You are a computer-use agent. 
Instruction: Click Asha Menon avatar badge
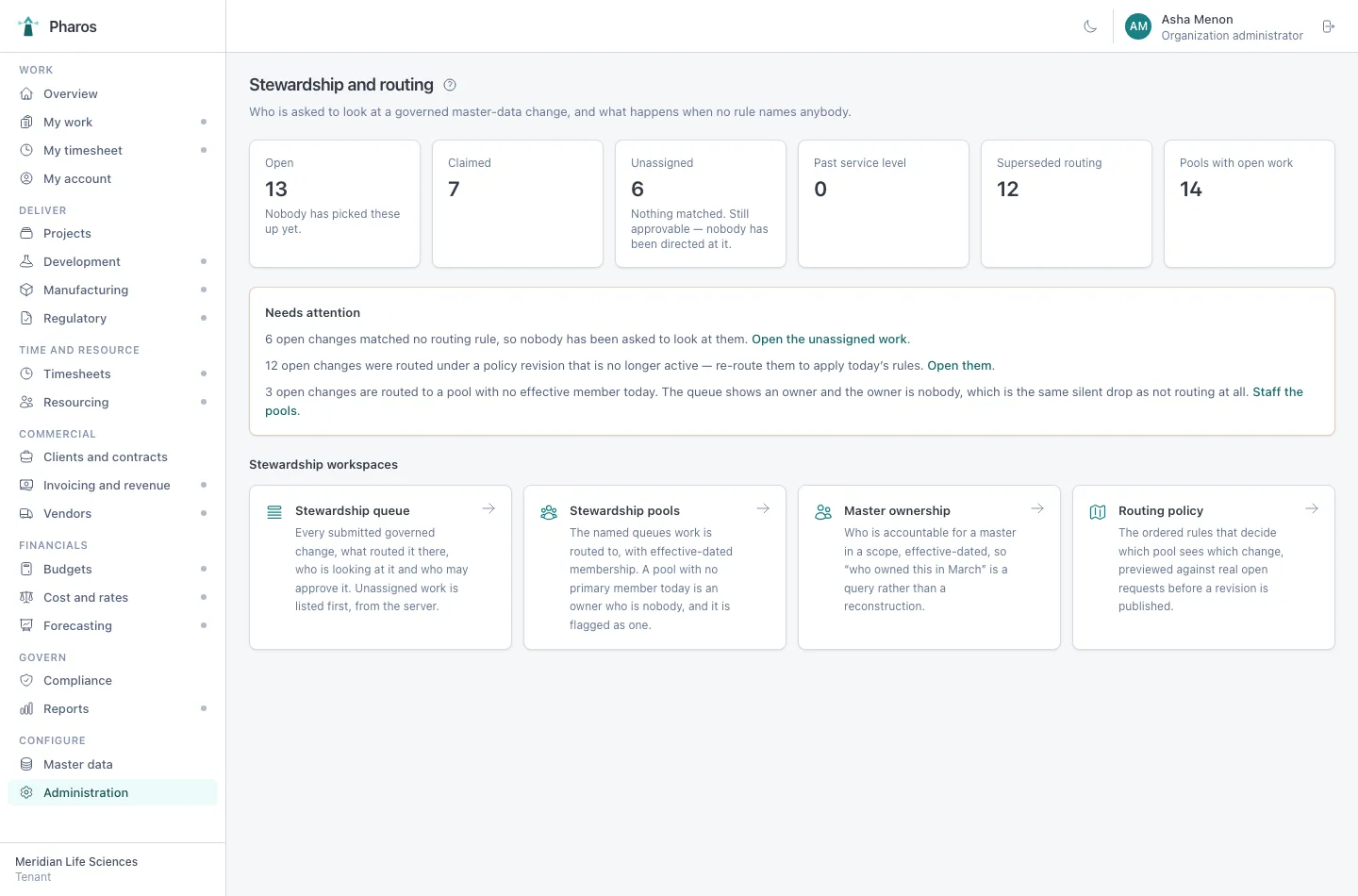[x=1138, y=26]
